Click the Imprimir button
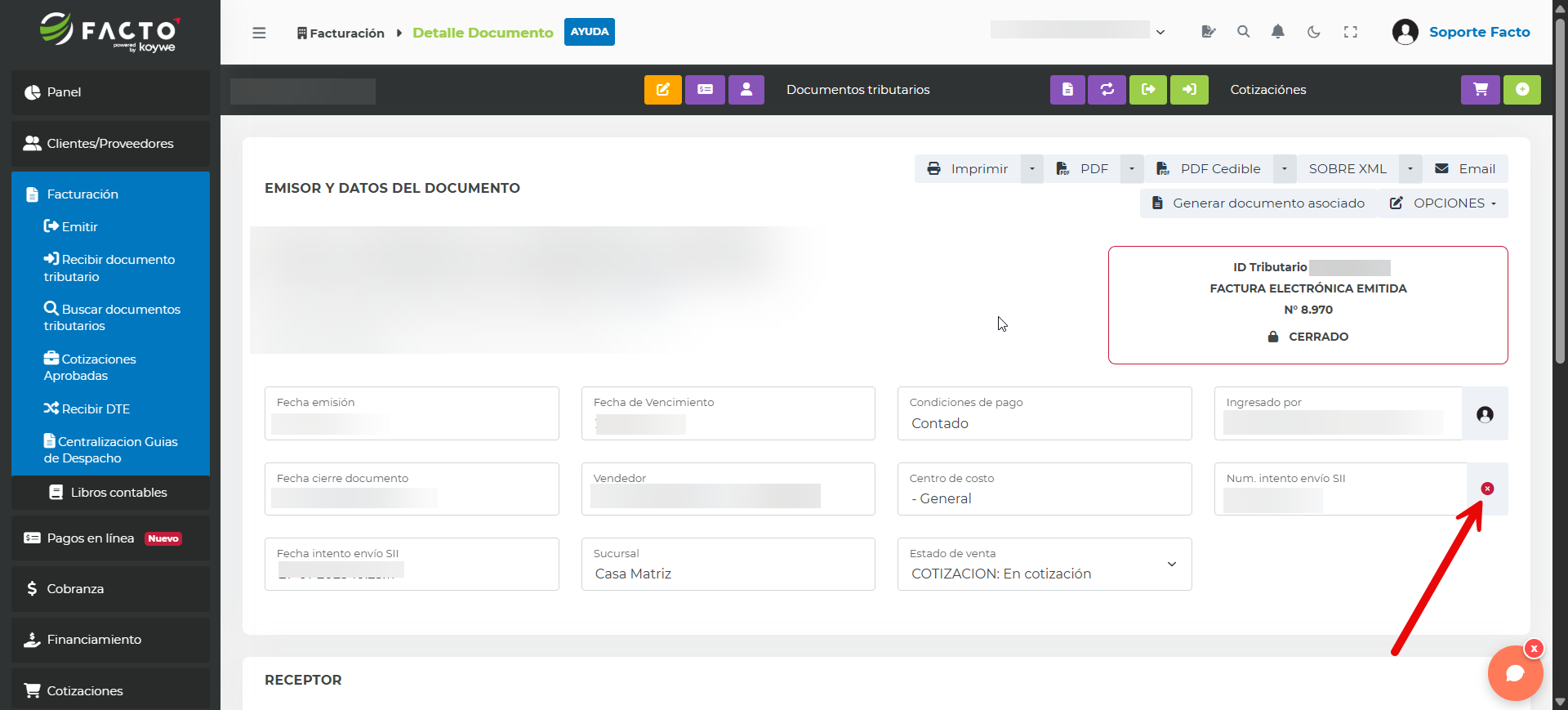The height and width of the screenshot is (710, 1568). point(968,169)
